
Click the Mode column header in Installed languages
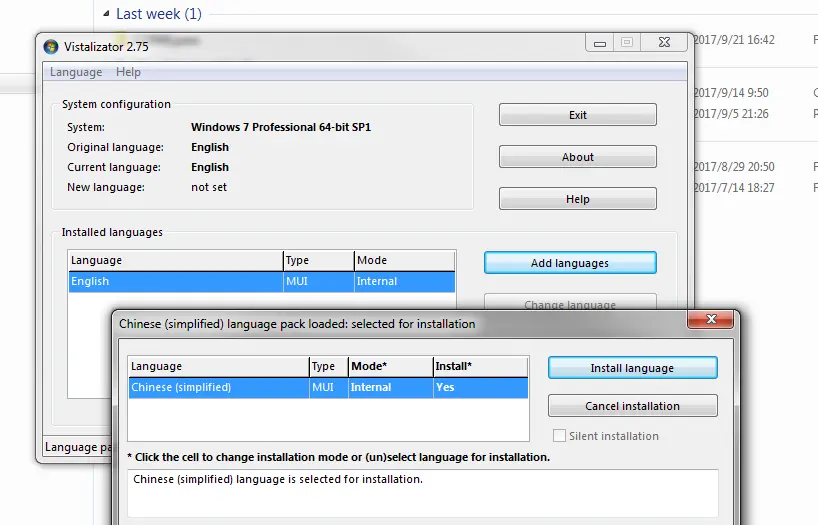(x=405, y=260)
